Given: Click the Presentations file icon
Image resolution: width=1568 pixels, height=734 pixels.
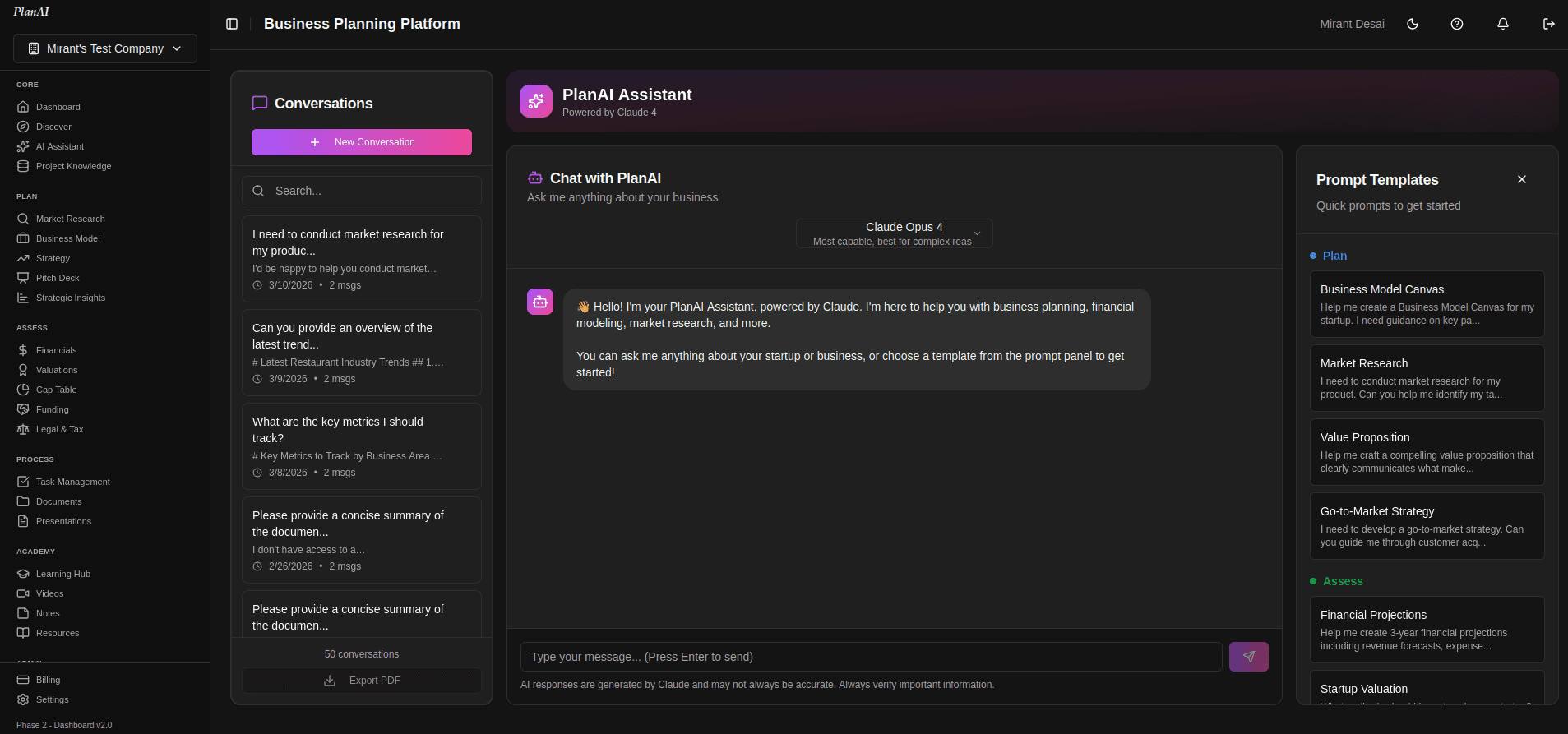Looking at the screenshot, I should coord(23,521).
